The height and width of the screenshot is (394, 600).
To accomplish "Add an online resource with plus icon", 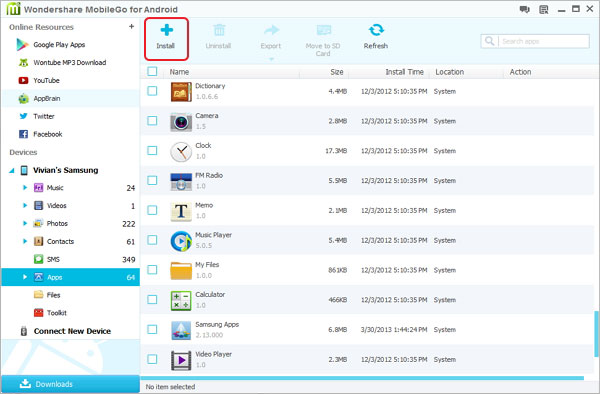I will point(131,26).
